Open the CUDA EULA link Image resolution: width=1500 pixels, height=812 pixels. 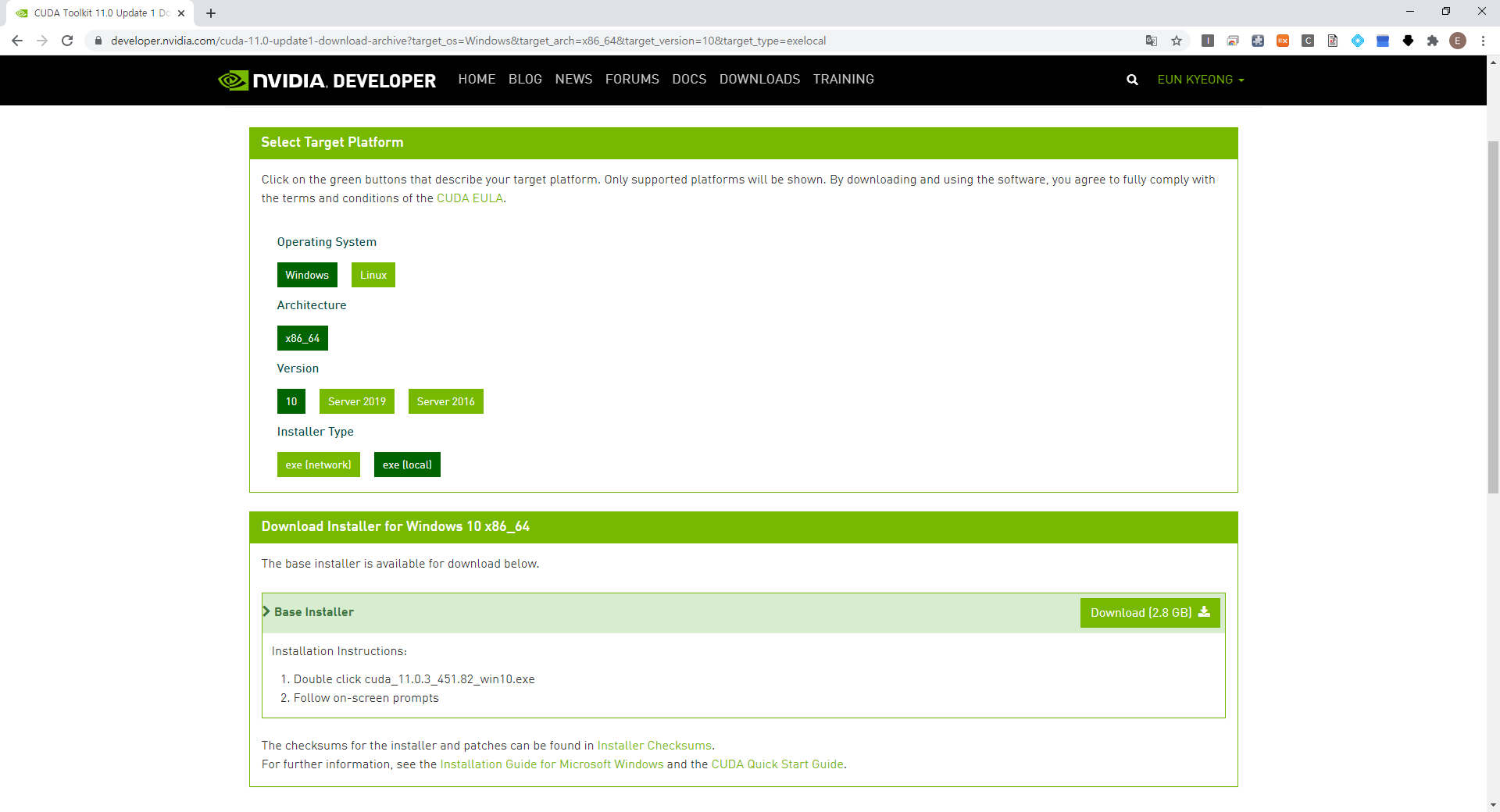click(470, 198)
